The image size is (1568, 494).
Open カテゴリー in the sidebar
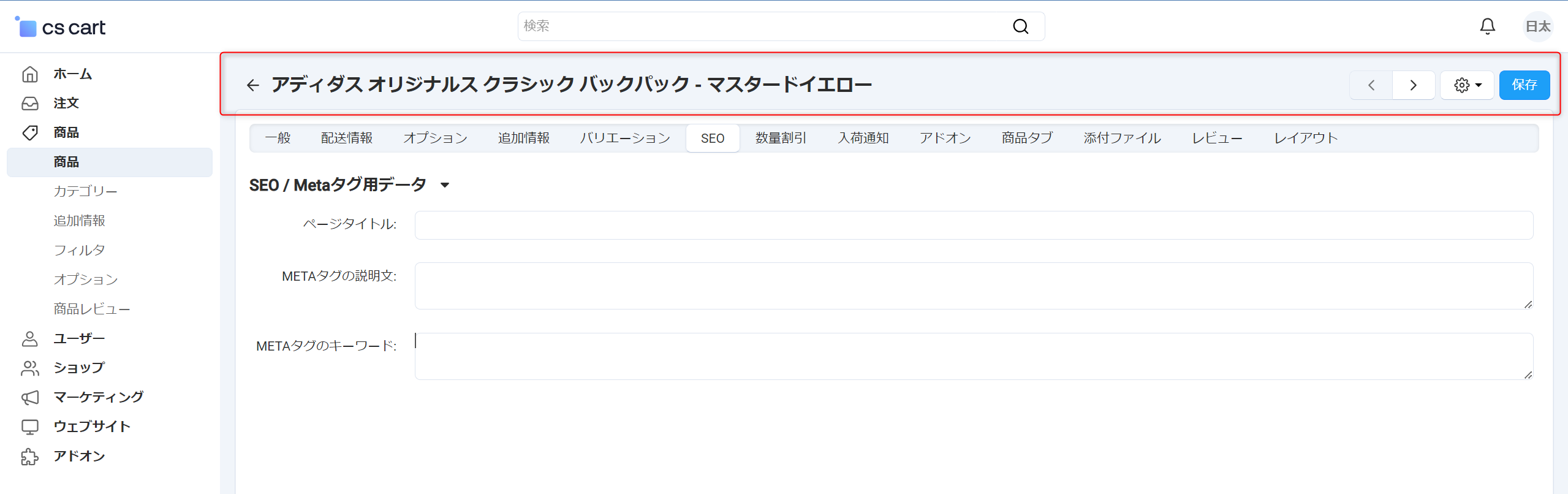85,191
